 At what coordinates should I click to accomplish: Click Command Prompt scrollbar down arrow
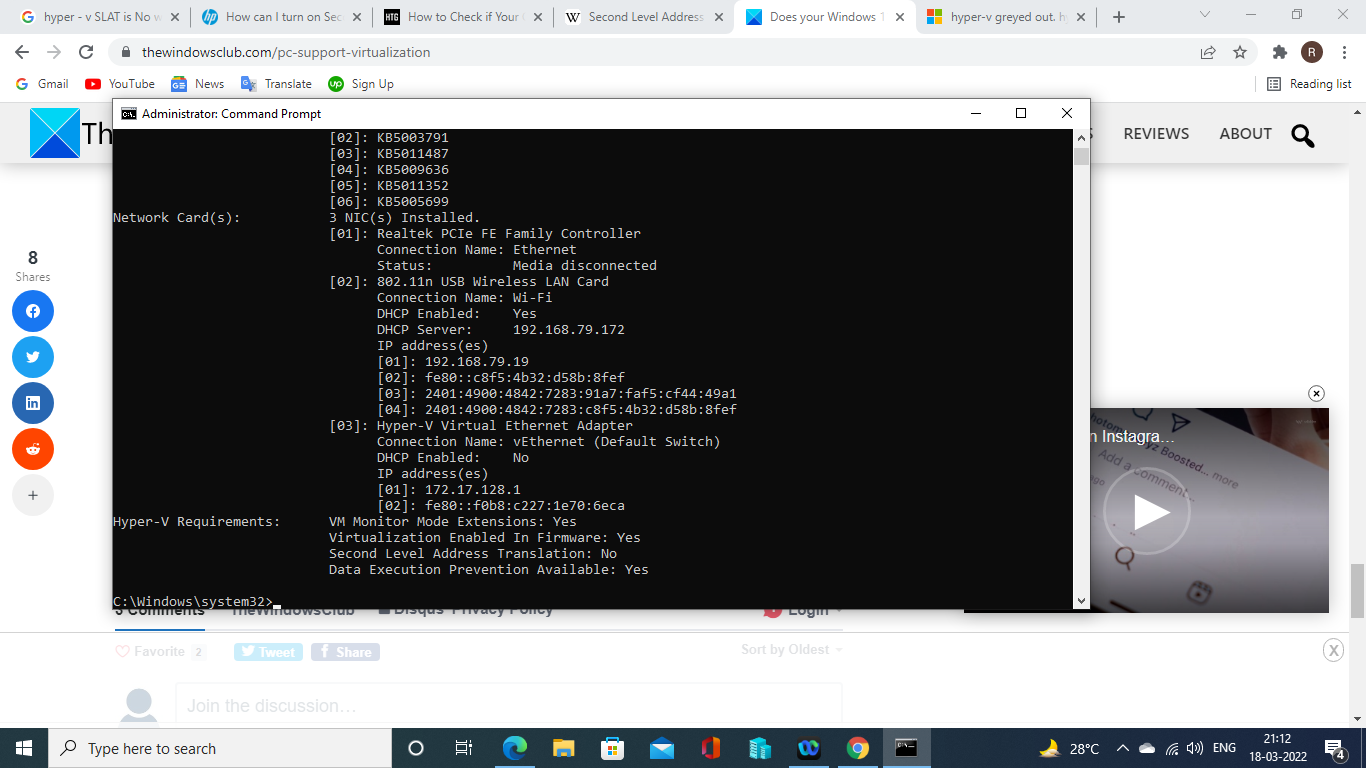(1081, 600)
